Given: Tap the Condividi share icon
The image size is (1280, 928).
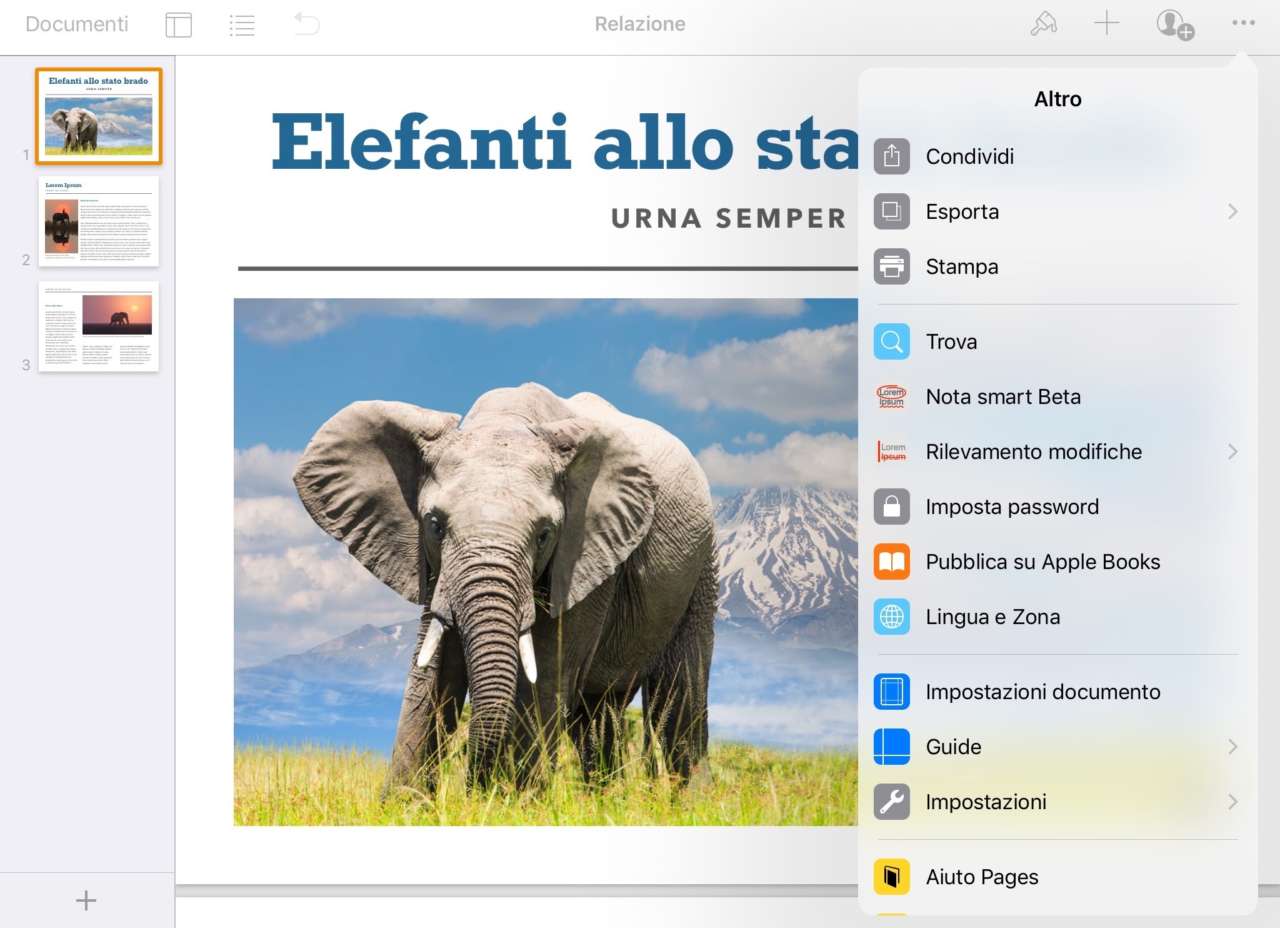Looking at the screenshot, I should coord(892,157).
